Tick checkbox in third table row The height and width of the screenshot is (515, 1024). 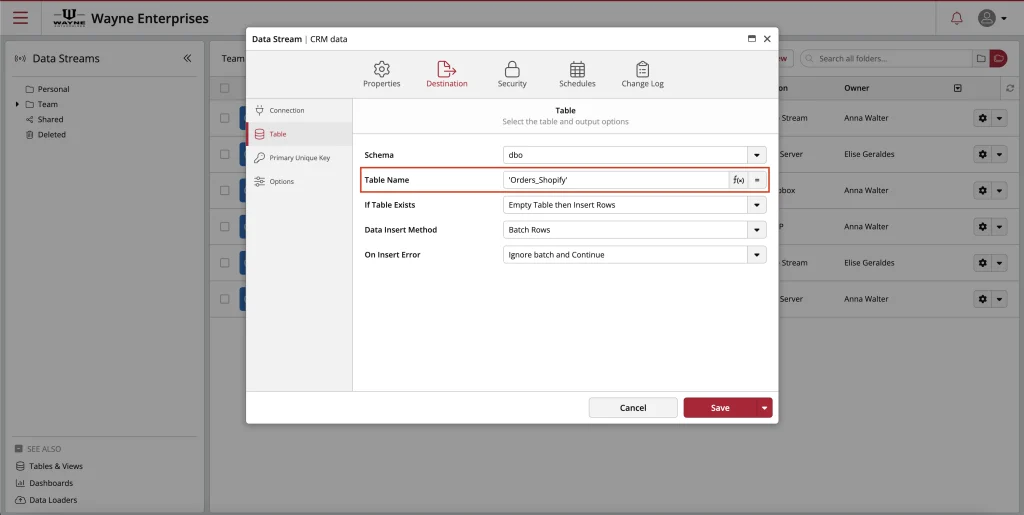click(x=225, y=191)
